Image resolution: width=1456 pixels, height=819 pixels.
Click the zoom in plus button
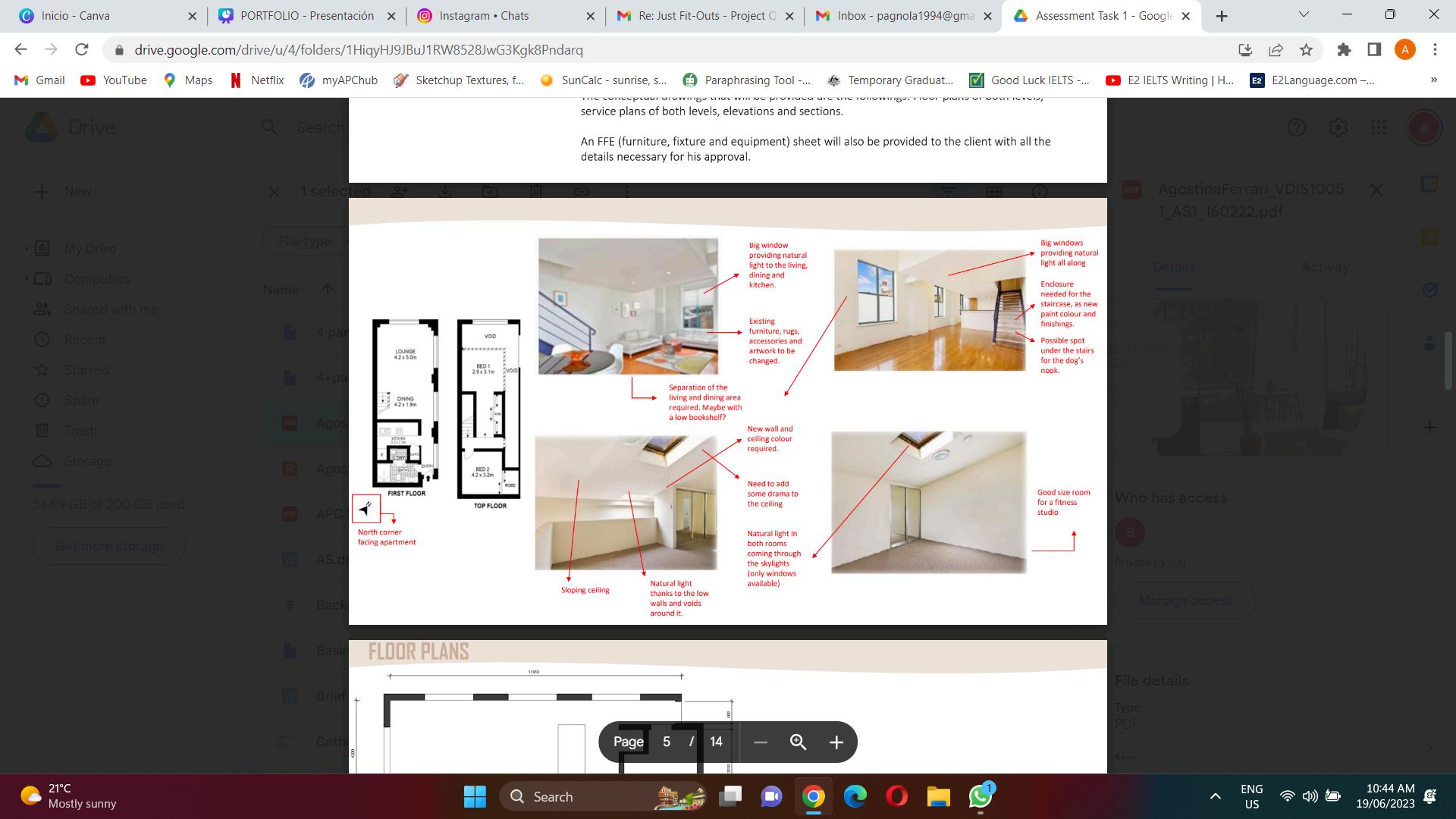pos(836,742)
